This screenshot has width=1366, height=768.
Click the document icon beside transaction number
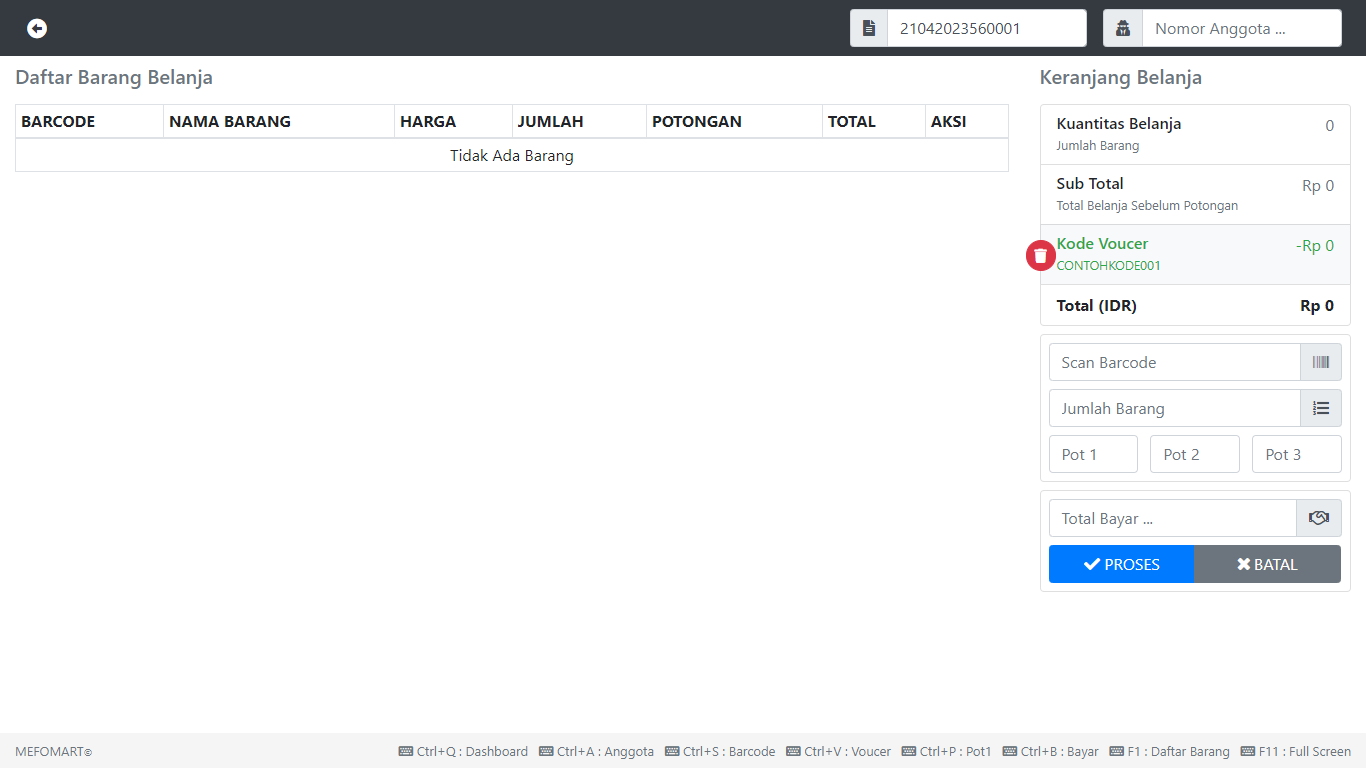pyautogui.click(x=869, y=28)
